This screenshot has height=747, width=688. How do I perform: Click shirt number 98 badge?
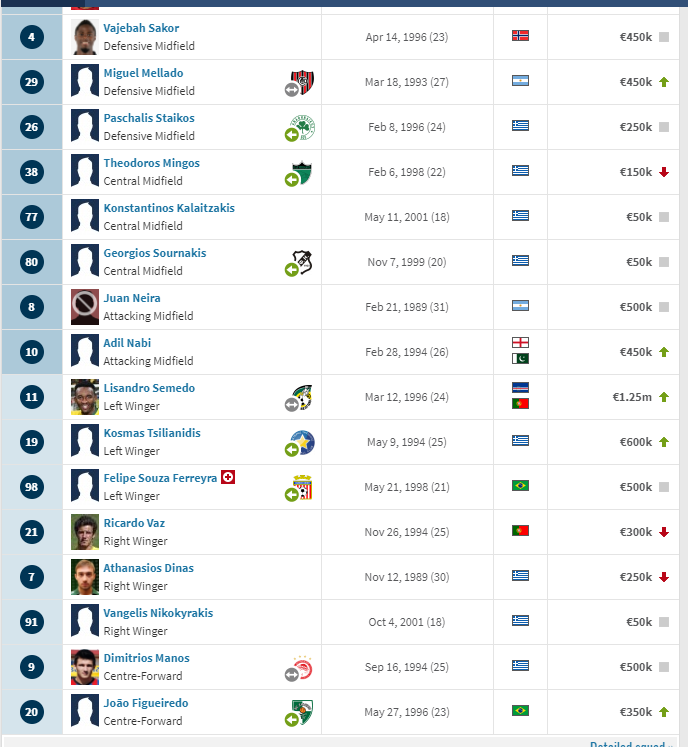point(31,487)
